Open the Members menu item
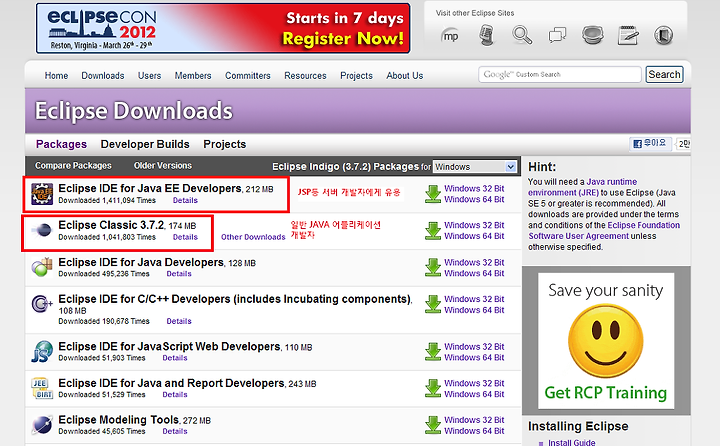The image size is (720, 446). coord(193,75)
